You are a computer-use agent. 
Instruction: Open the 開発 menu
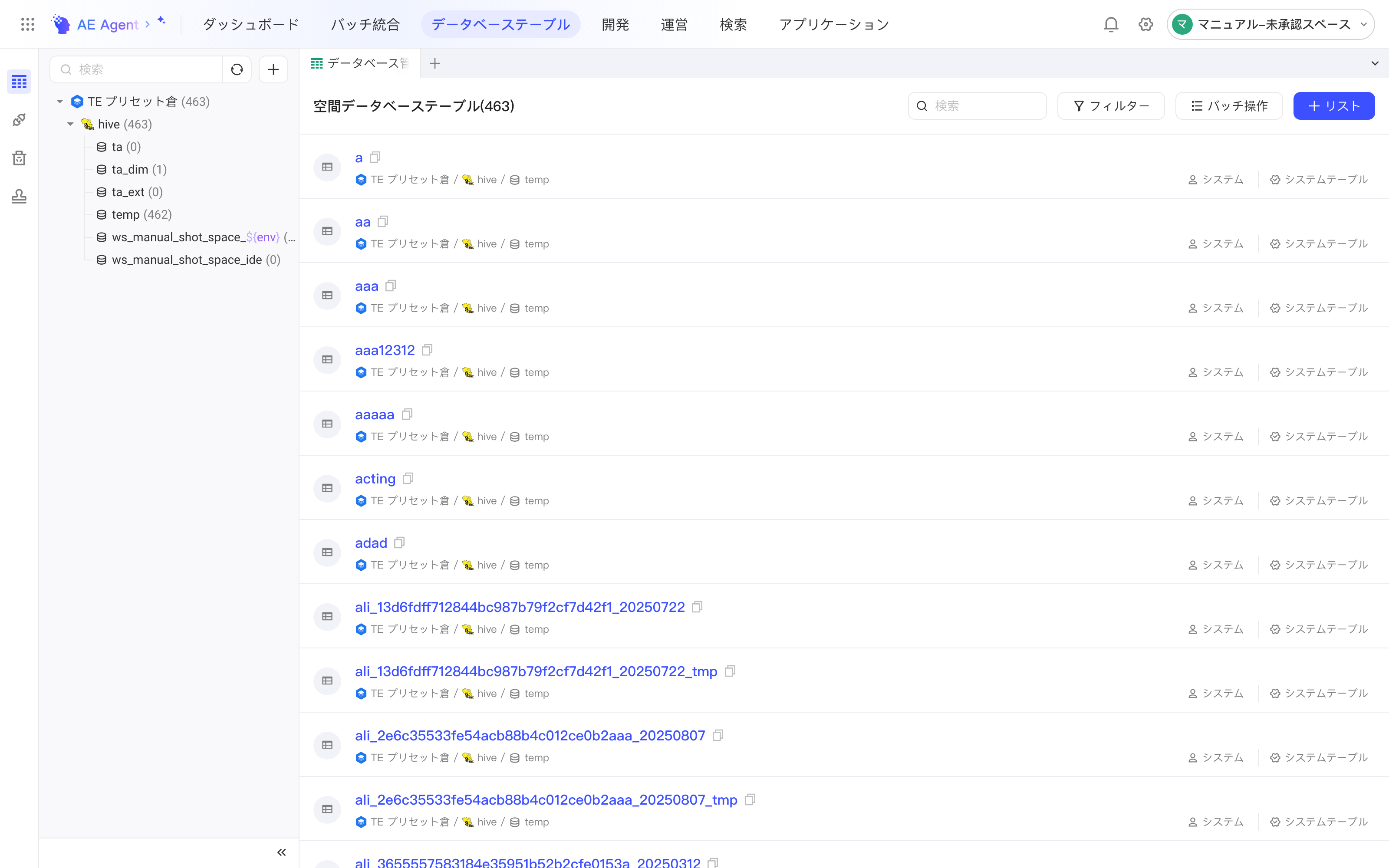click(616, 24)
